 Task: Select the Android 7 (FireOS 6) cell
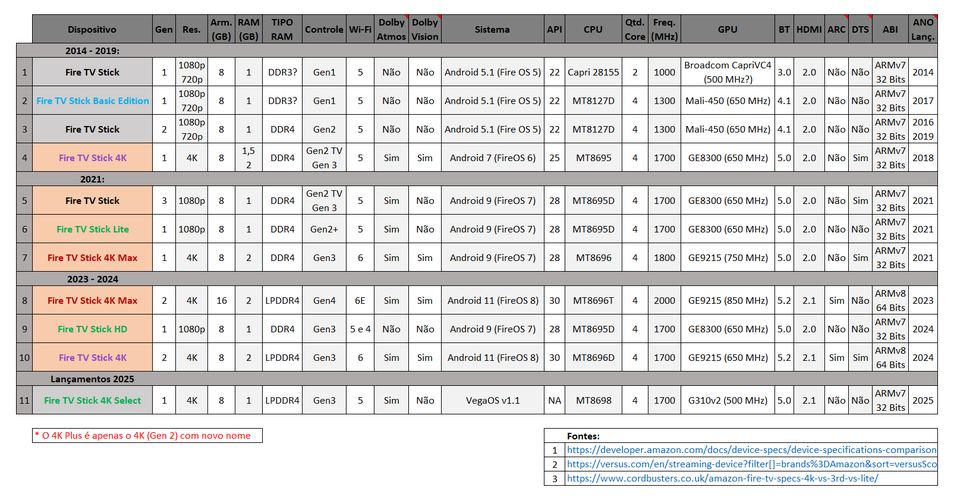point(492,157)
